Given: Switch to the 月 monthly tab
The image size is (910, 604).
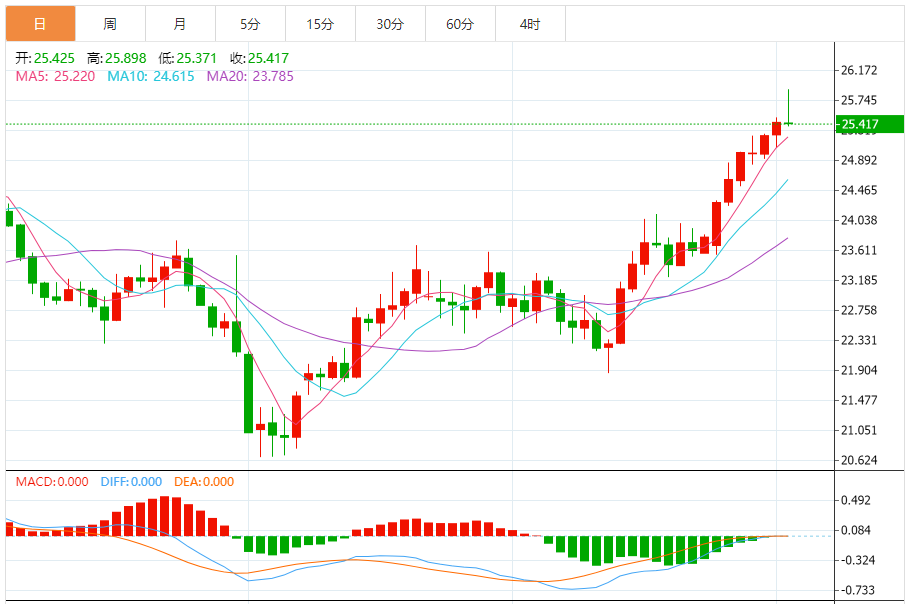Looking at the screenshot, I should pos(180,24).
